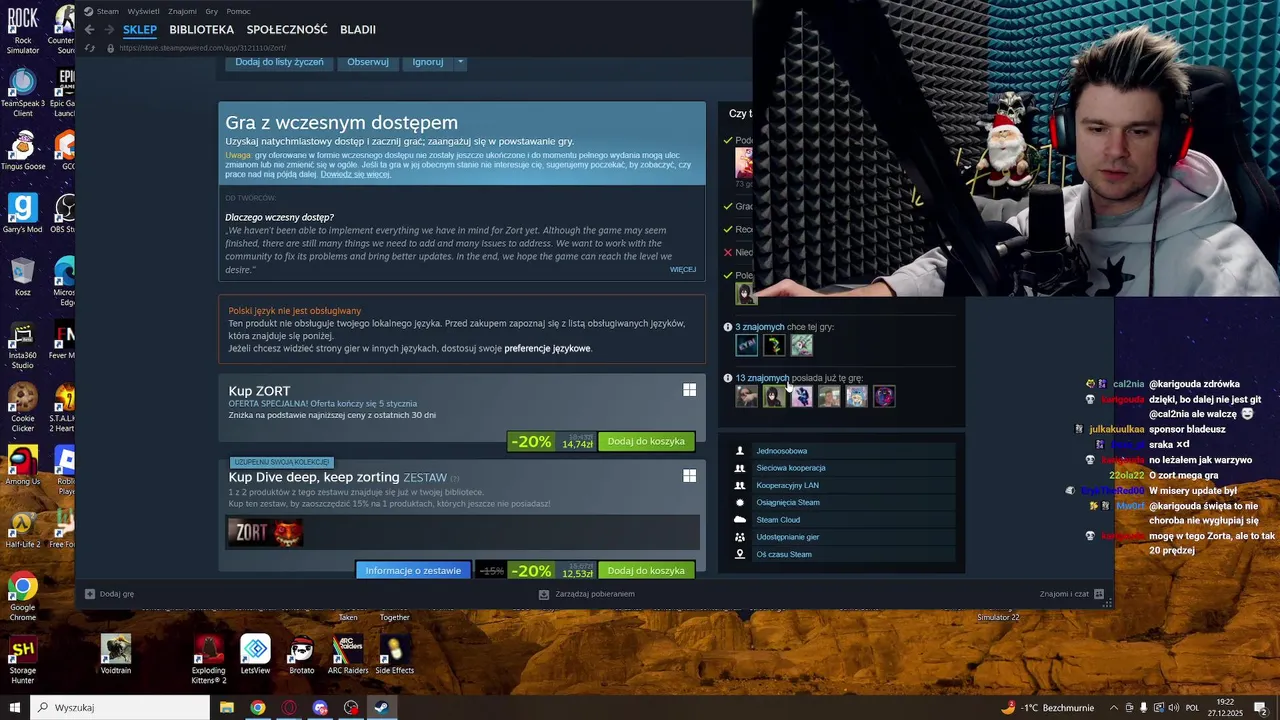Open the ZORT bundle game thumbnail
The image size is (1280, 720).
(x=265, y=533)
